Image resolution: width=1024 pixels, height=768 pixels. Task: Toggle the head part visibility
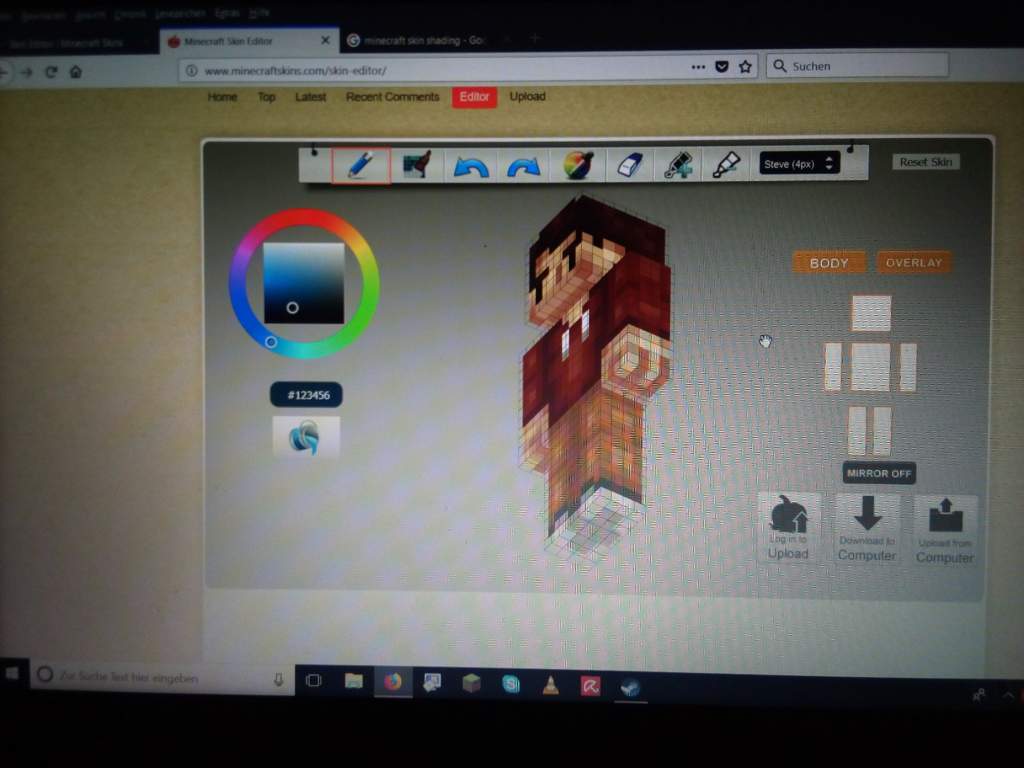871,313
